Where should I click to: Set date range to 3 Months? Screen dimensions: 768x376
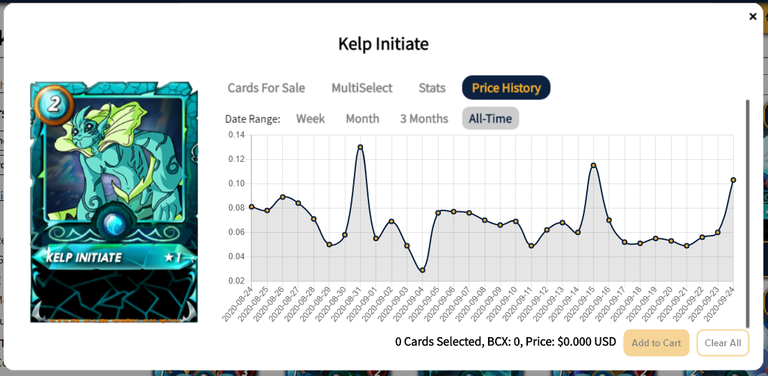[424, 118]
